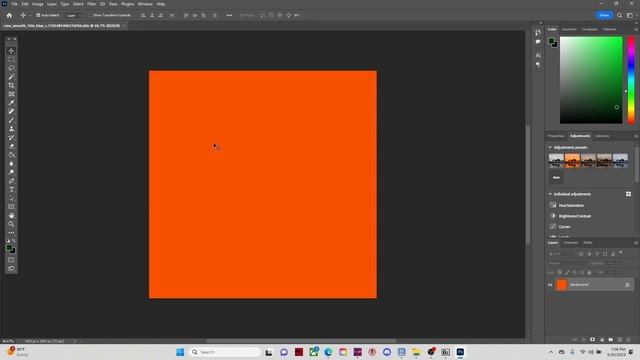
Task: Toggle Show Transform Controls checkbox
Action: click(x=91, y=15)
